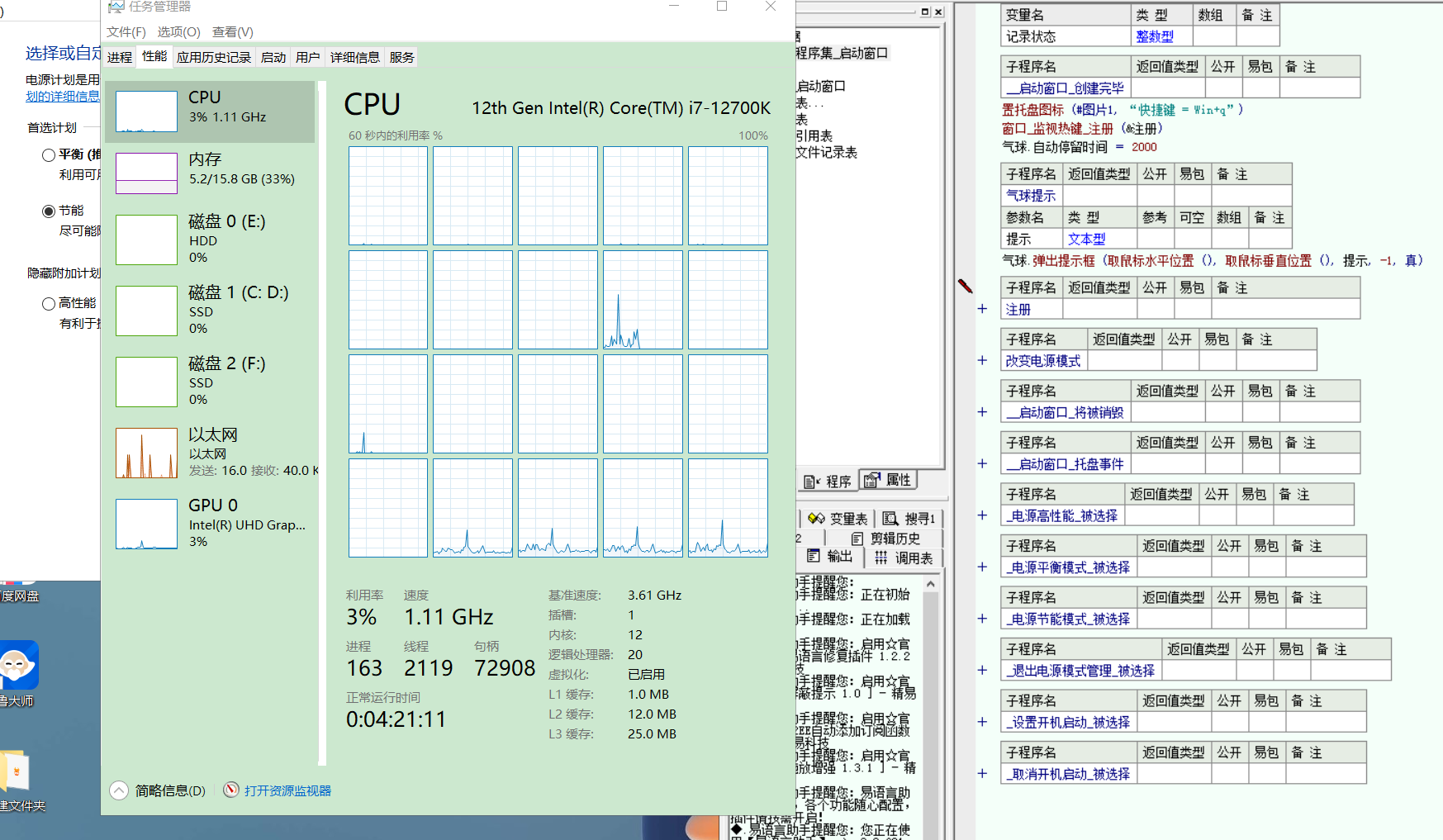Click the 简略信息 collapse arrow icon
Screen dimensions: 1443x840
[119, 790]
